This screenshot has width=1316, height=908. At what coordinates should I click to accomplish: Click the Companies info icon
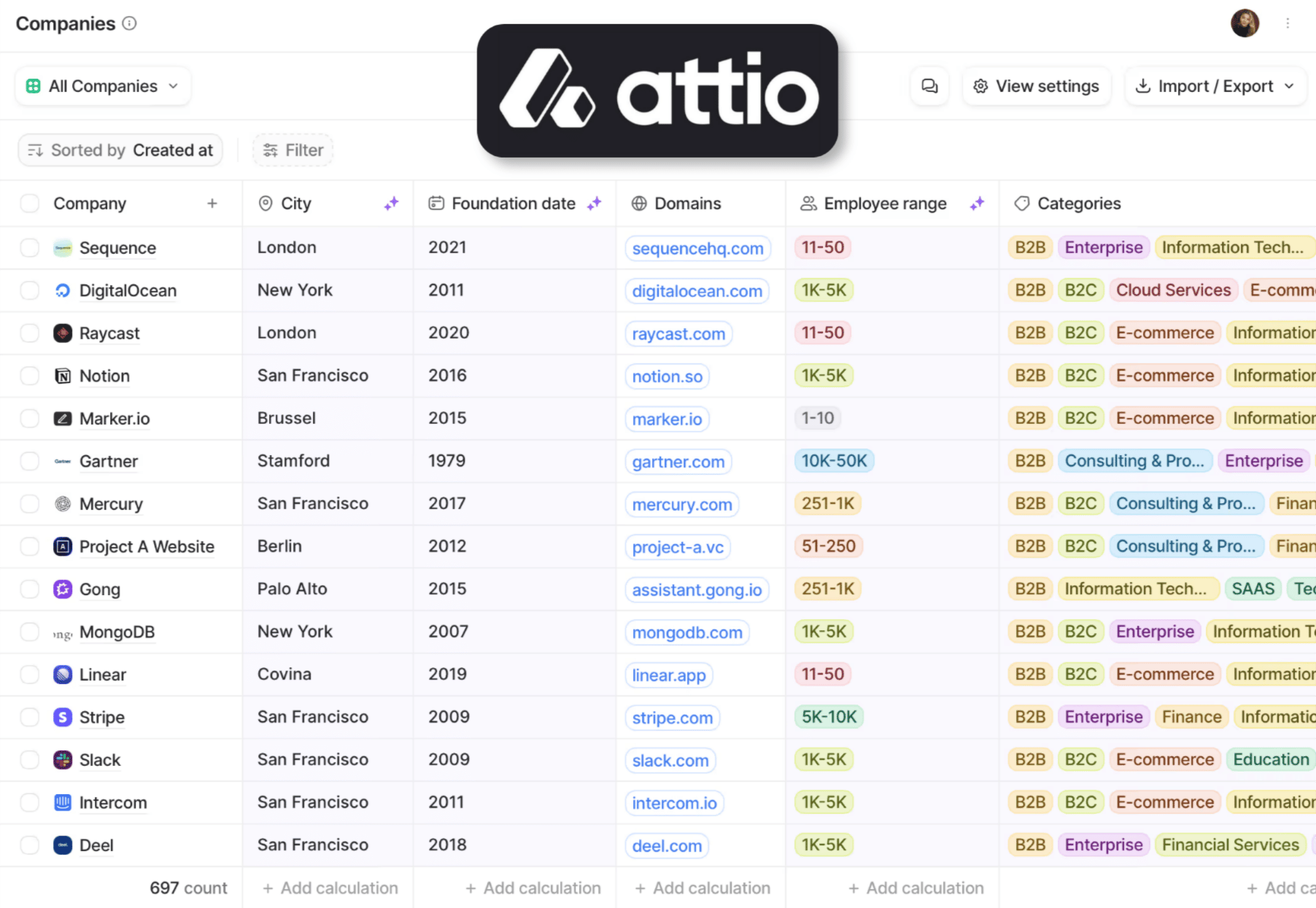[129, 23]
